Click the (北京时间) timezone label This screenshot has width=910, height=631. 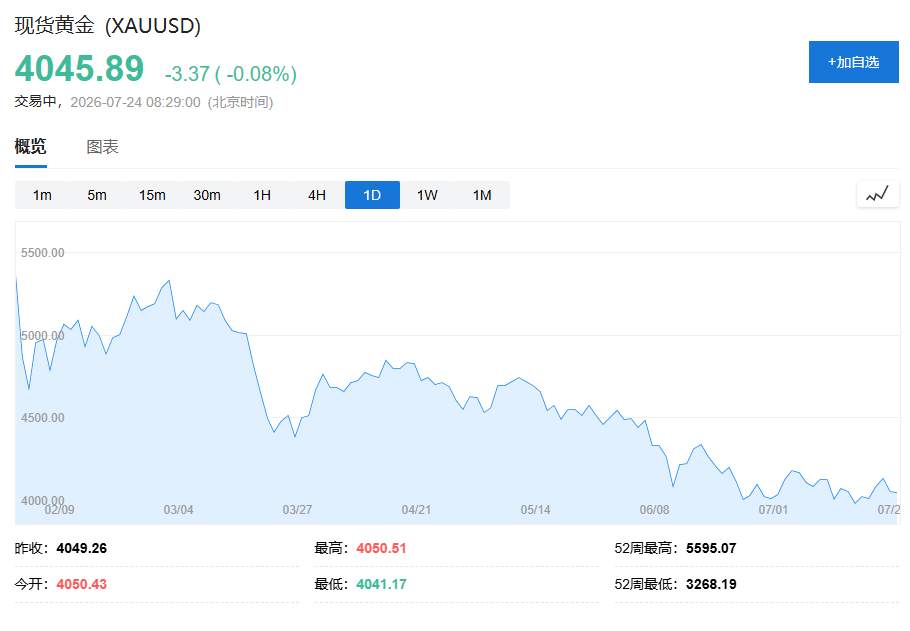click(240, 102)
